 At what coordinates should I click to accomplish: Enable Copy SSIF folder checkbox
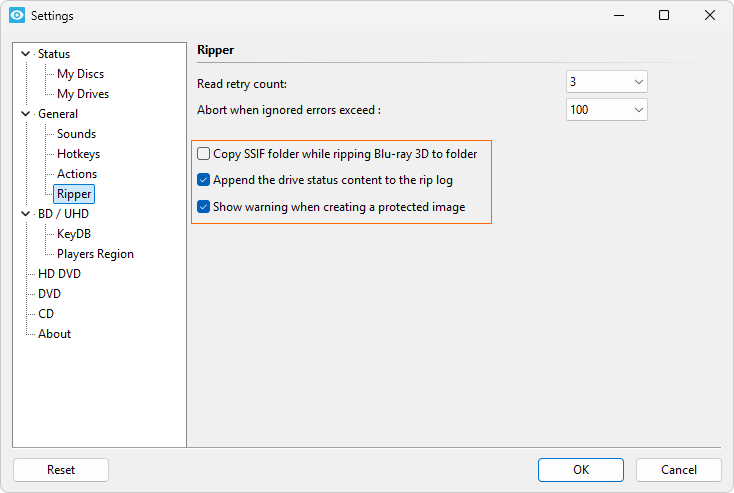pyautogui.click(x=204, y=154)
